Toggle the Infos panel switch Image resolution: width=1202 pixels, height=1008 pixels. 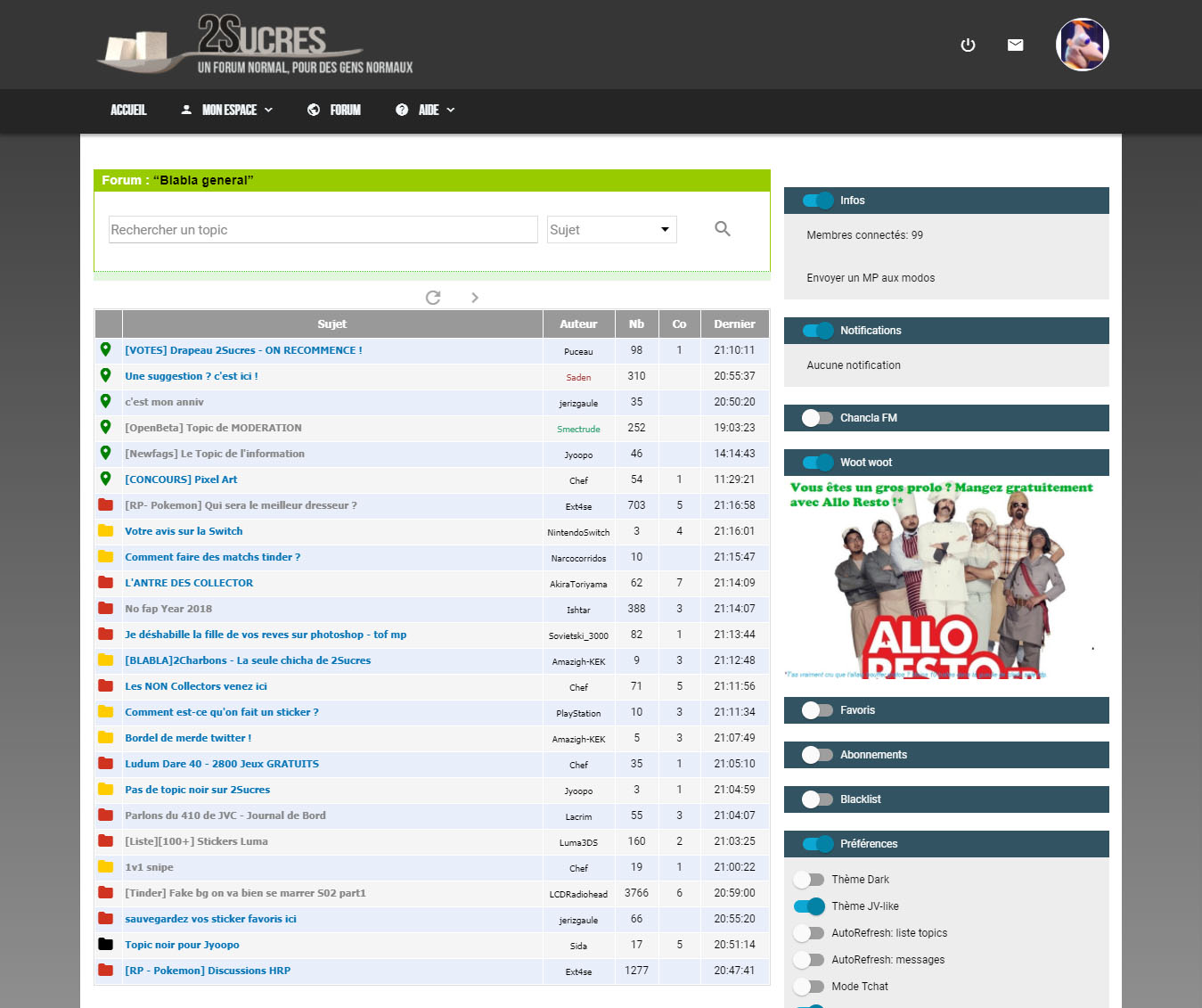click(x=818, y=201)
